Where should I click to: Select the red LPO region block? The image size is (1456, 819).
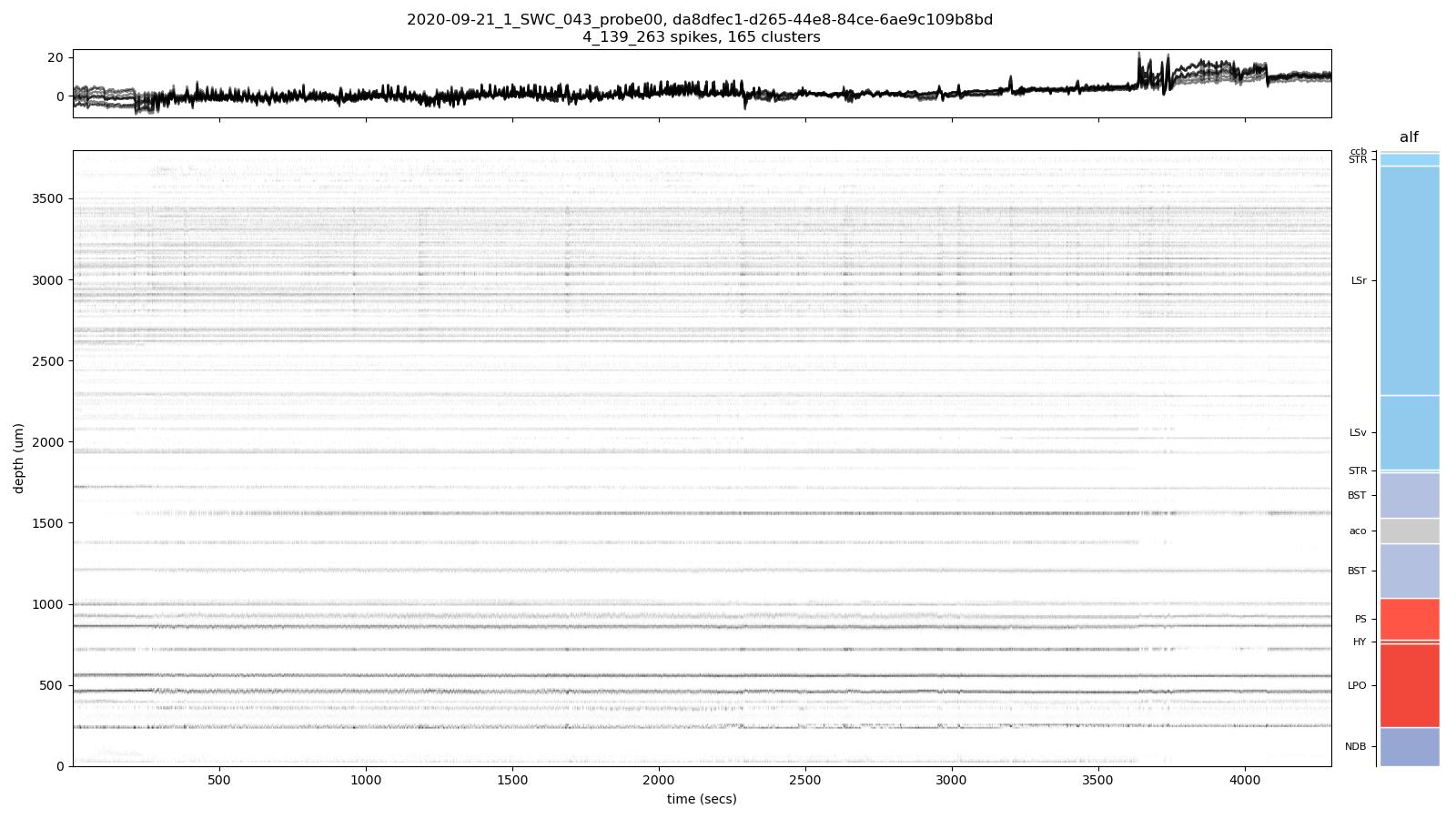click(1409, 685)
